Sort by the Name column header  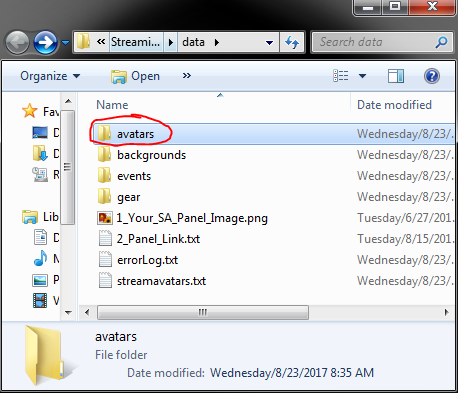112,105
